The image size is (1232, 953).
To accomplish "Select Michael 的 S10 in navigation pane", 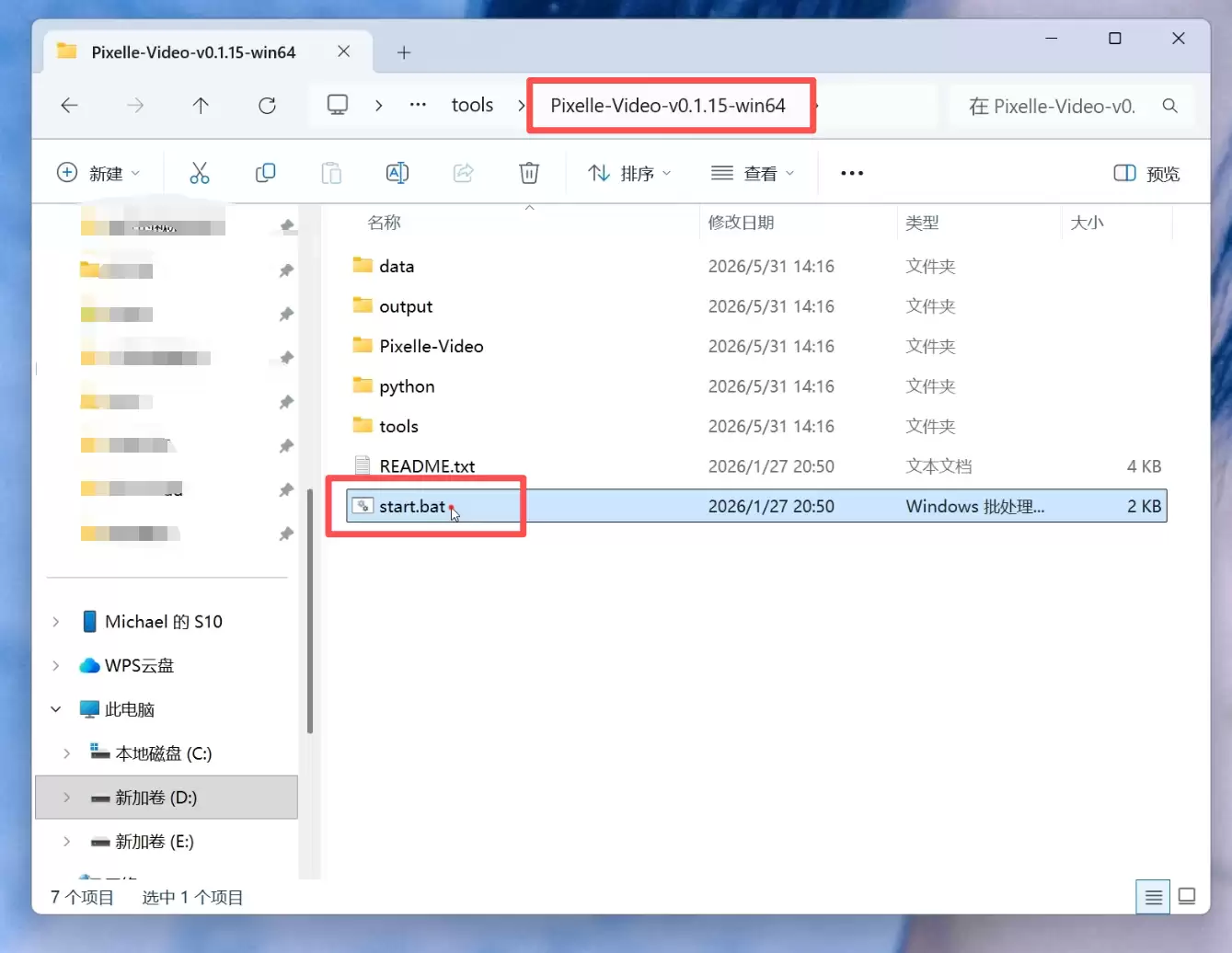I will pyautogui.click(x=163, y=622).
